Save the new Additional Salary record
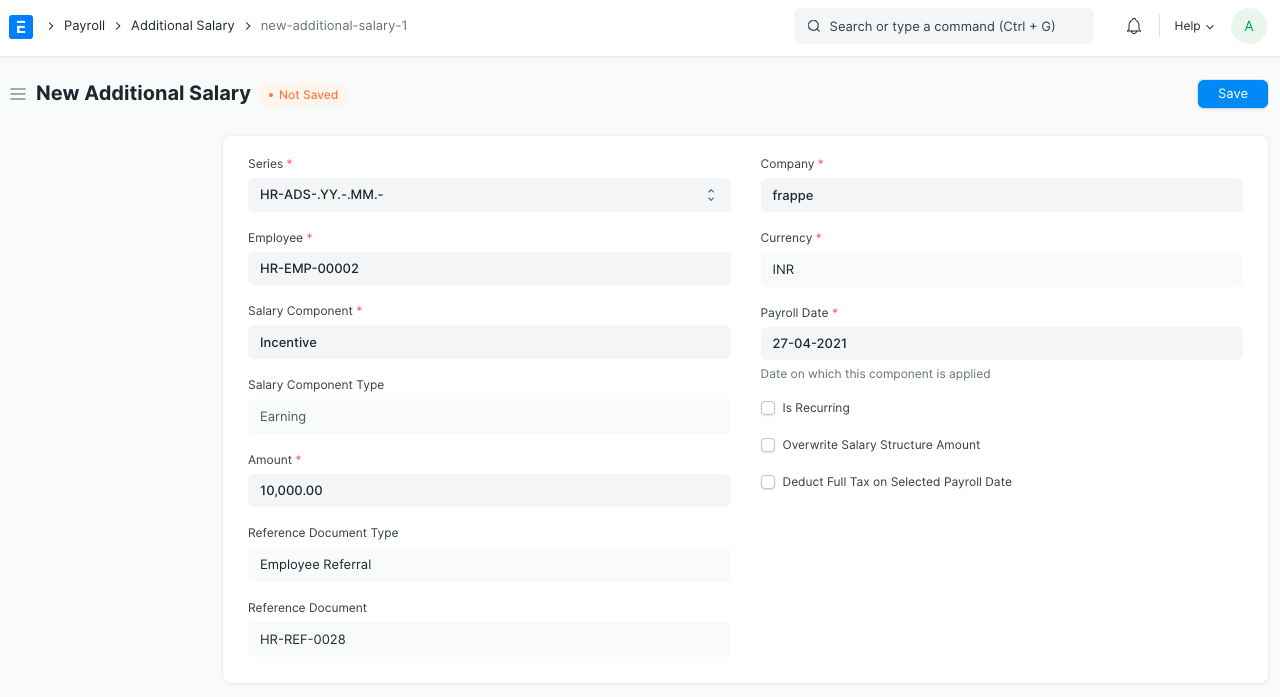Screen dimensions: 1280x697 [1232, 93]
